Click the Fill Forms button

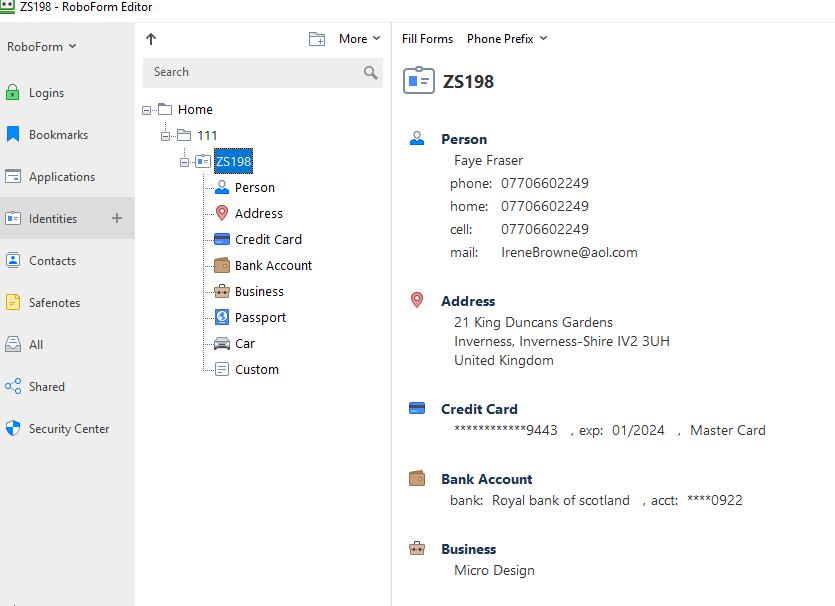click(x=427, y=39)
